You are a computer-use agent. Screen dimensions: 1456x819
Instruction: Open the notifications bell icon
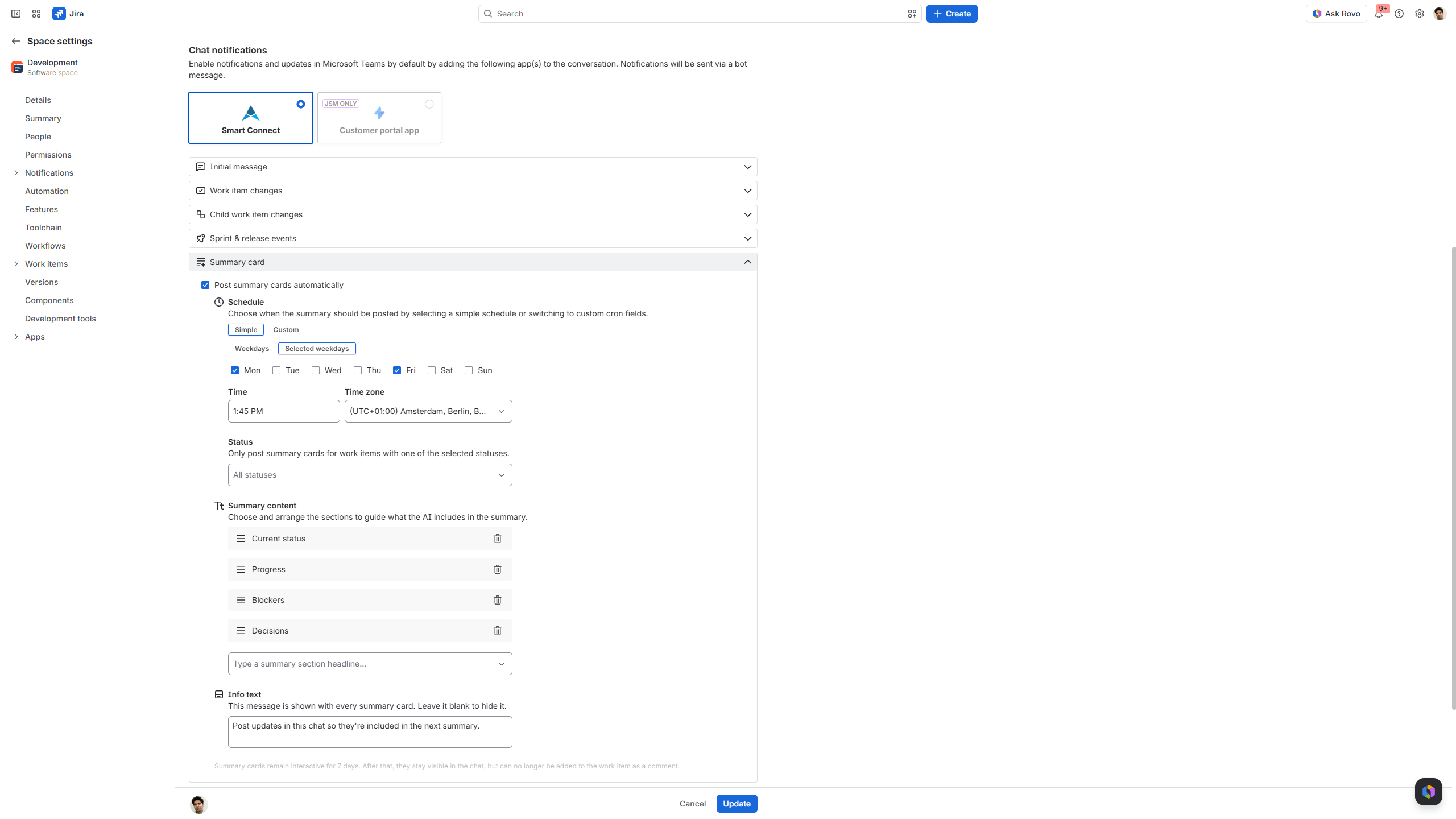click(1379, 14)
